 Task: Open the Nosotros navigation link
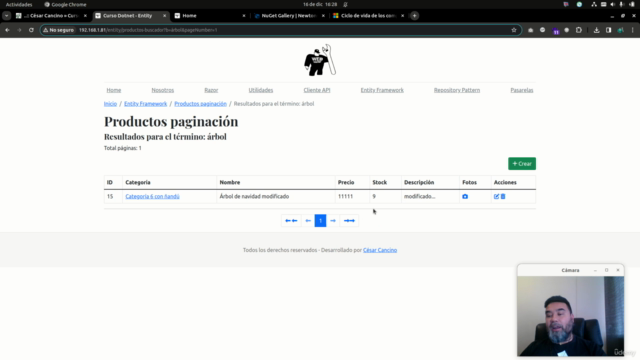[x=162, y=90]
